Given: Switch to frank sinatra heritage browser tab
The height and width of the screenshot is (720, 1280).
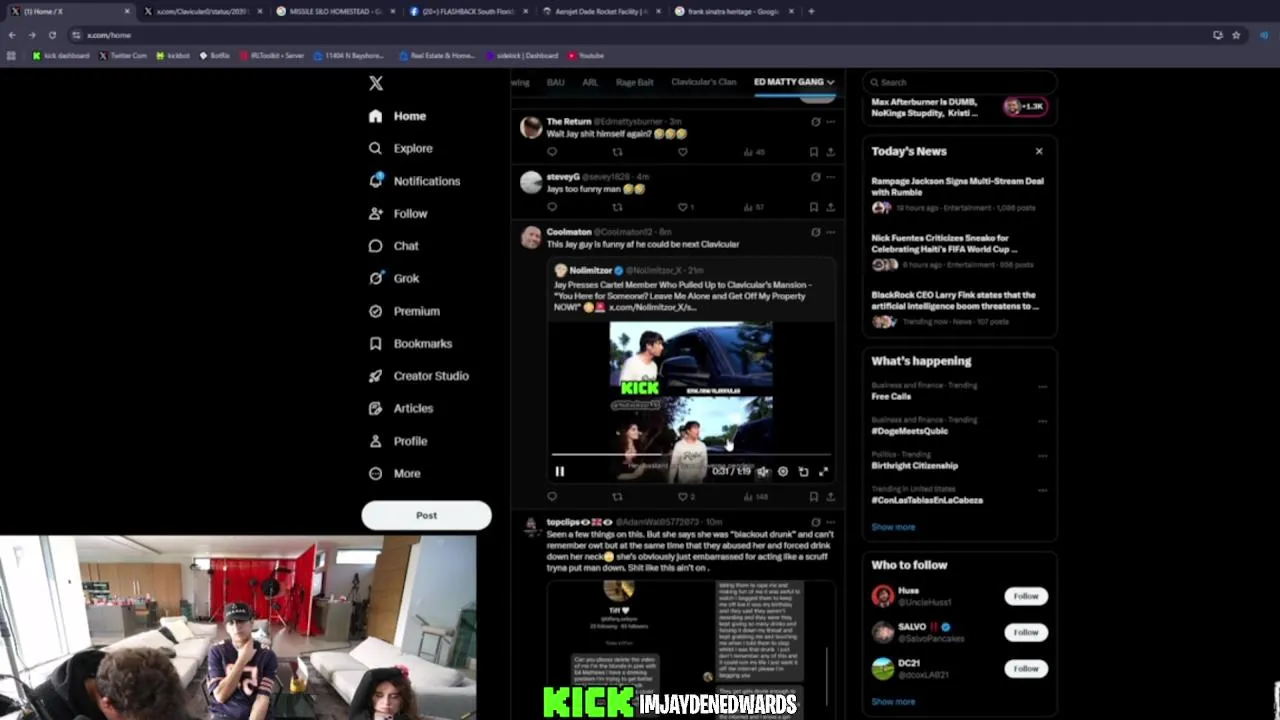Looking at the screenshot, I should tap(733, 11).
